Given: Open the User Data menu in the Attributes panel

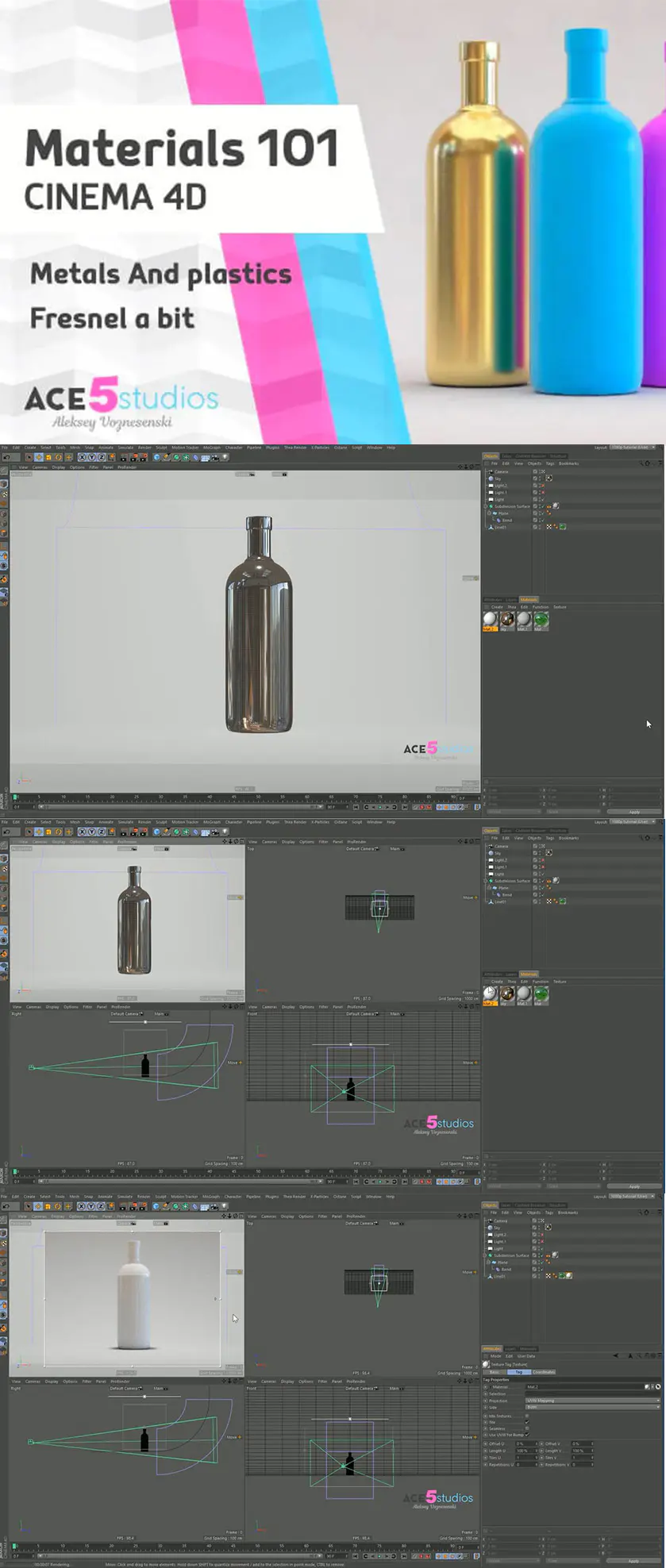Looking at the screenshot, I should click(526, 1356).
